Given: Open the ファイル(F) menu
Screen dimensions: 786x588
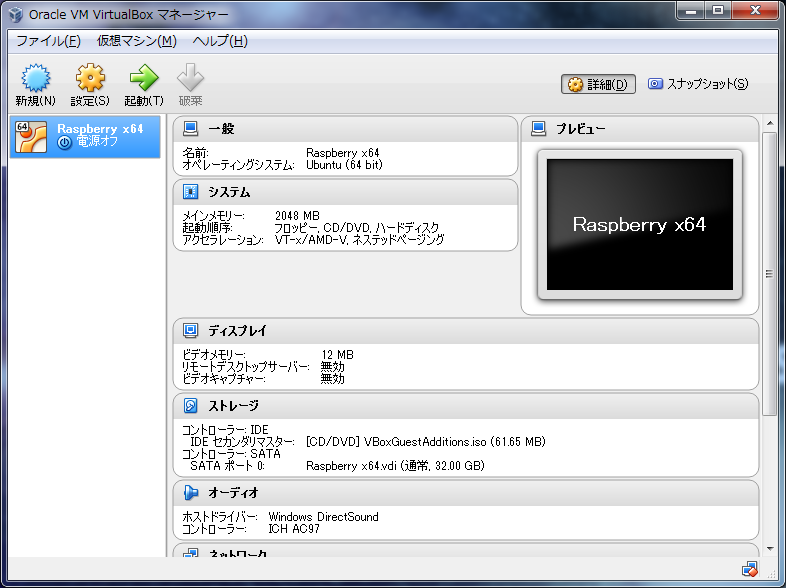Looking at the screenshot, I should (x=48, y=41).
